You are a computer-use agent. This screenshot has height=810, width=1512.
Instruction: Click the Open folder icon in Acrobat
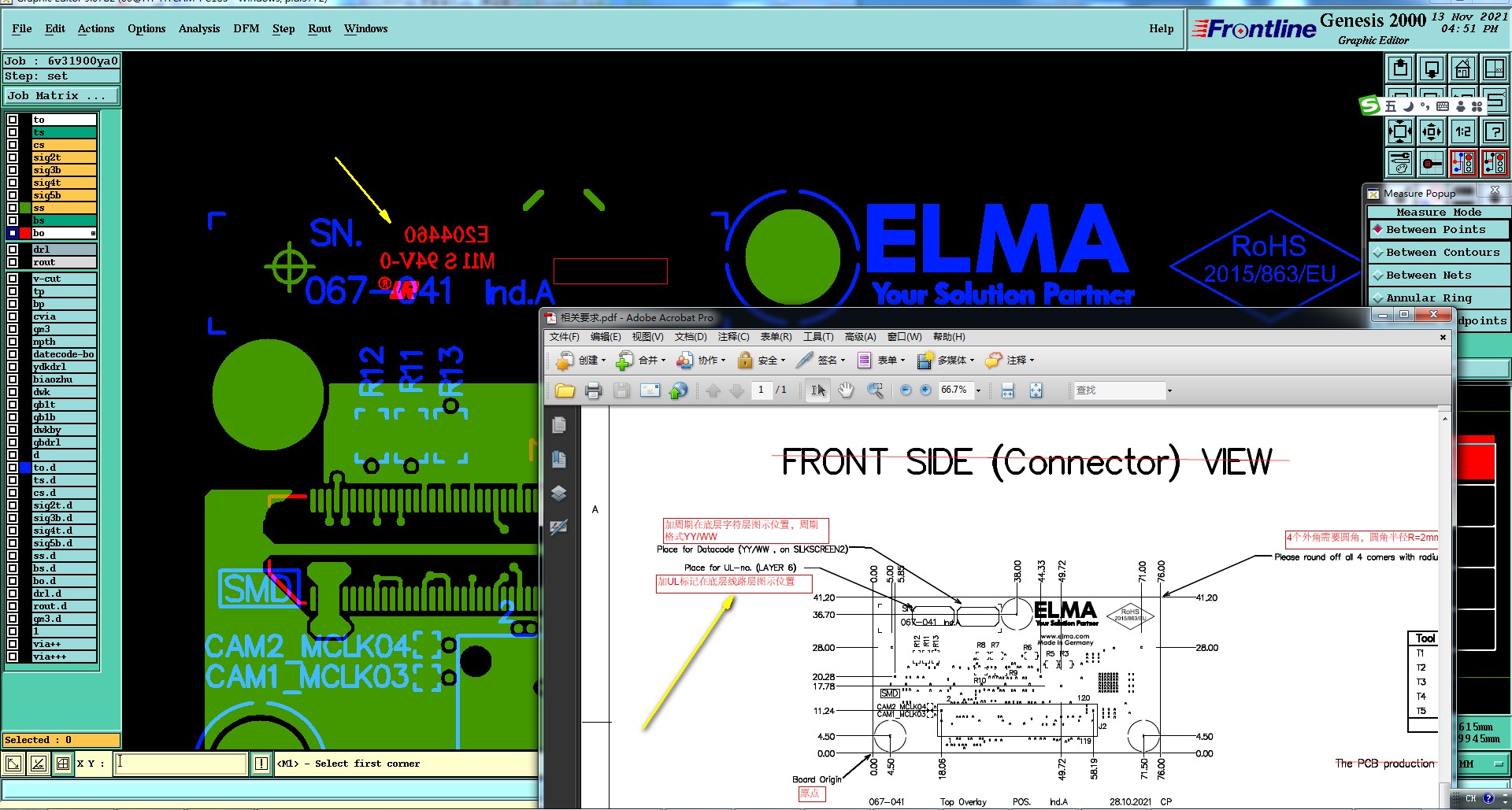pyautogui.click(x=565, y=390)
